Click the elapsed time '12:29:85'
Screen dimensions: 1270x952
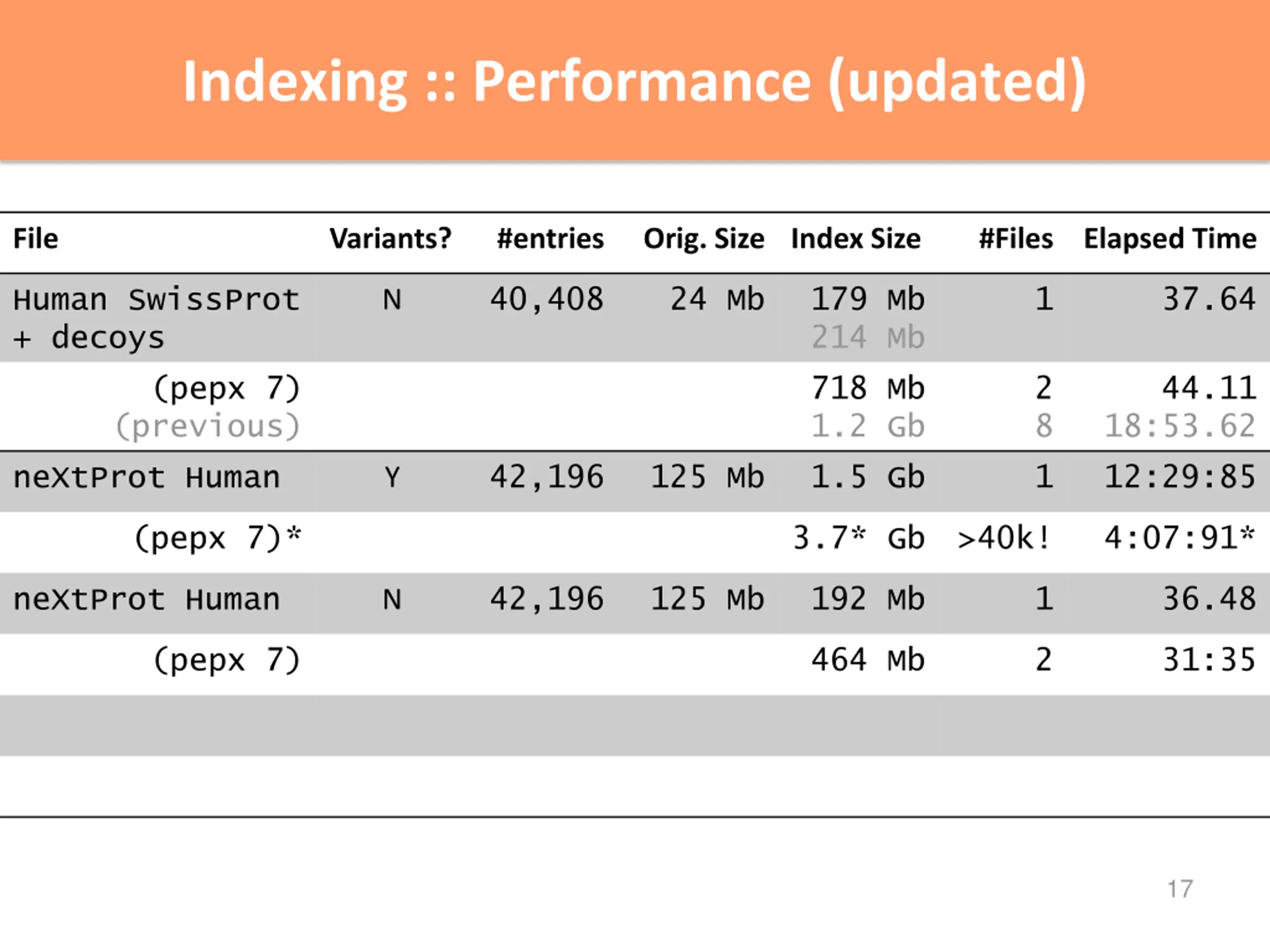point(1180,477)
